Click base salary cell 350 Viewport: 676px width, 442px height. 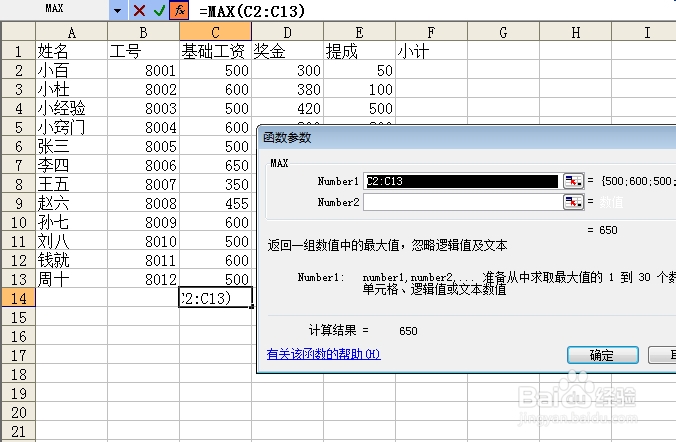click(x=216, y=184)
